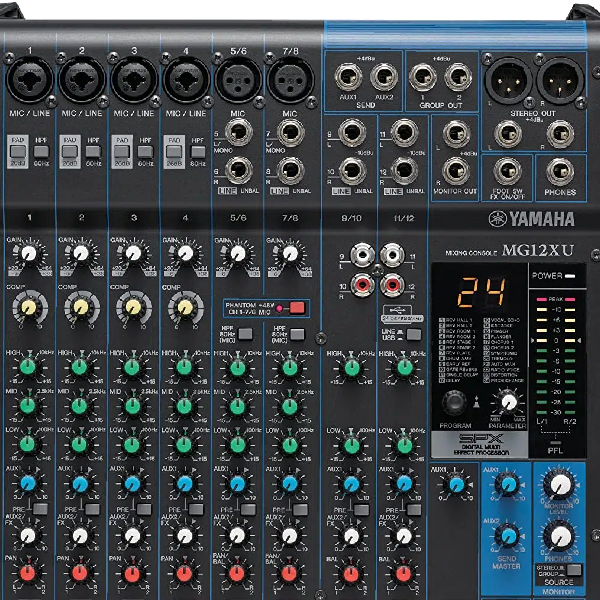This screenshot has height=600, width=600.
Task: Click the COMP knob on channel 2
Action: [x=81, y=307]
